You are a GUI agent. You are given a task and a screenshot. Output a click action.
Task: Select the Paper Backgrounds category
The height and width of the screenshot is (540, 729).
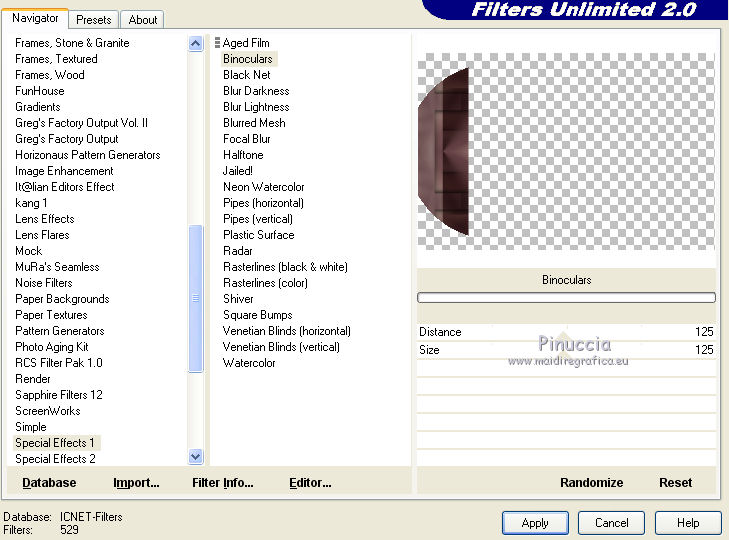[x=62, y=299]
